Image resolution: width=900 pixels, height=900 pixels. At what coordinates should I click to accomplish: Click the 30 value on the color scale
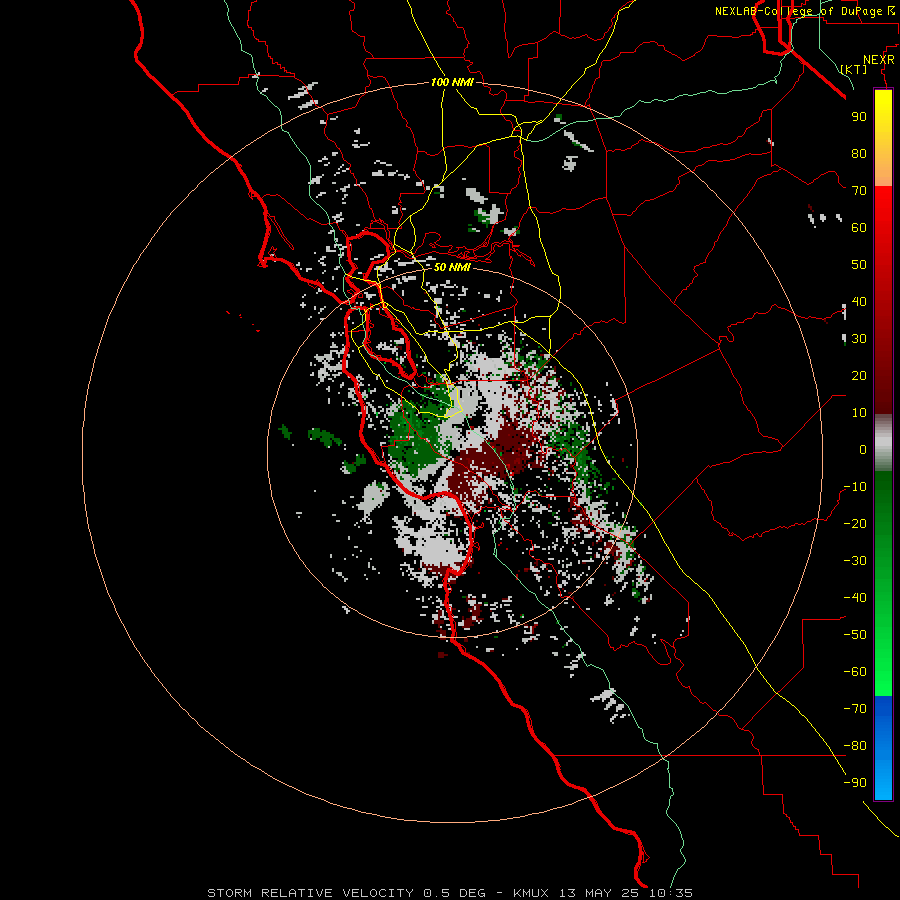pyautogui.click(x=859, y=339)
